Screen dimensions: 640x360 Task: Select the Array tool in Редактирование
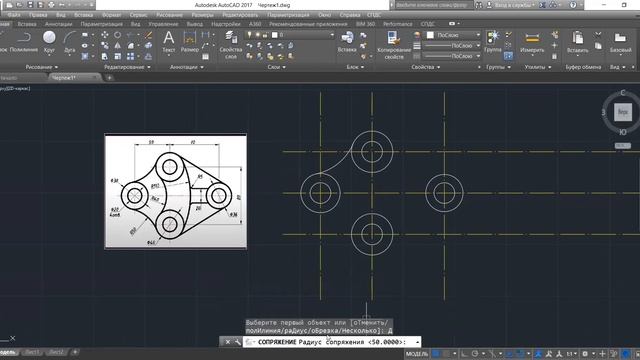coord(131,56)
